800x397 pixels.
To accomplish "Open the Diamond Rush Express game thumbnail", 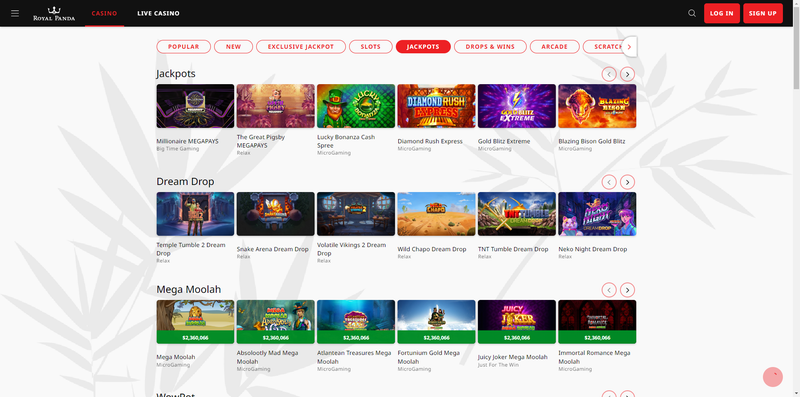I will (436, 106).
